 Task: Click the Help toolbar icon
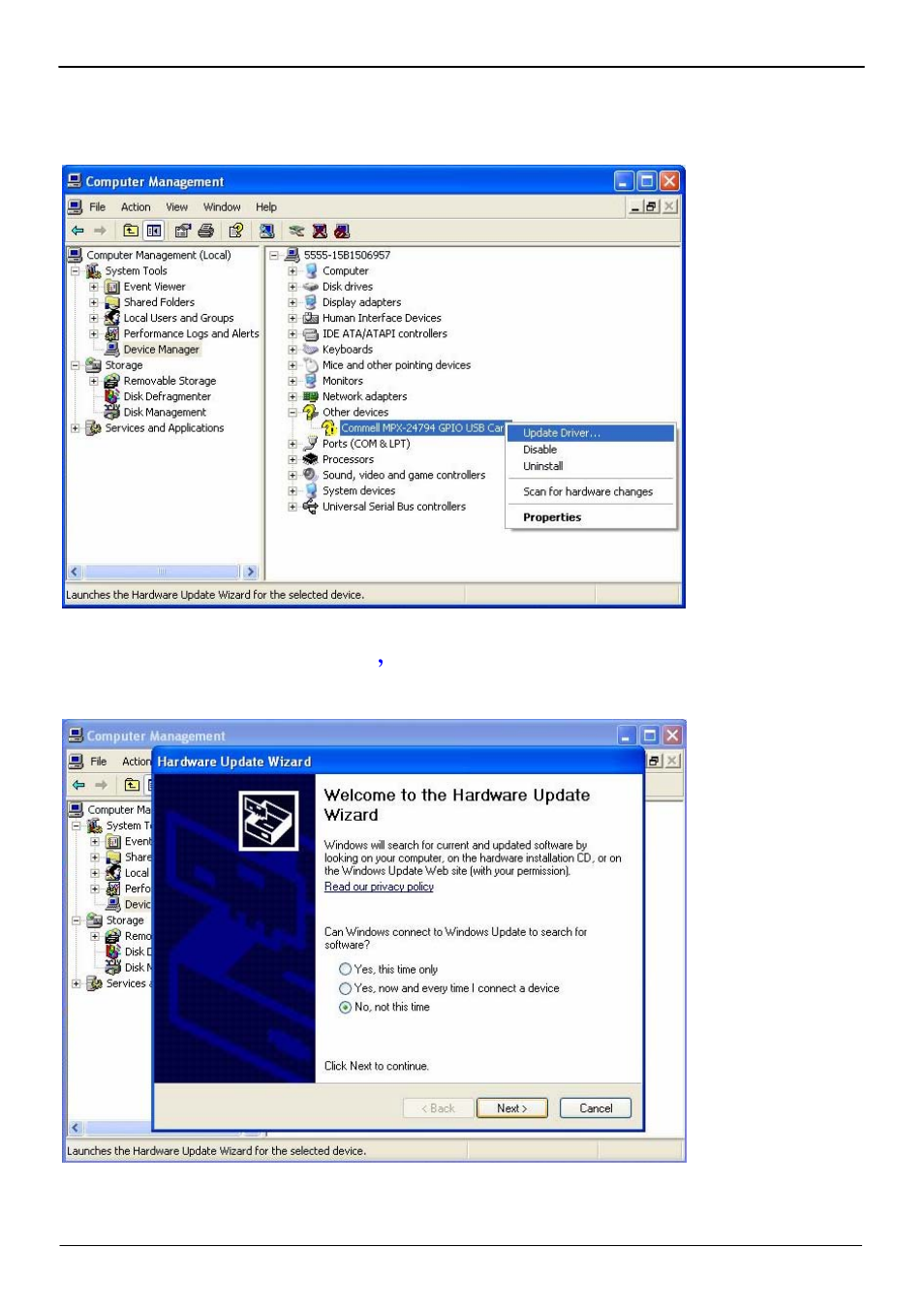tap(235, 231)
